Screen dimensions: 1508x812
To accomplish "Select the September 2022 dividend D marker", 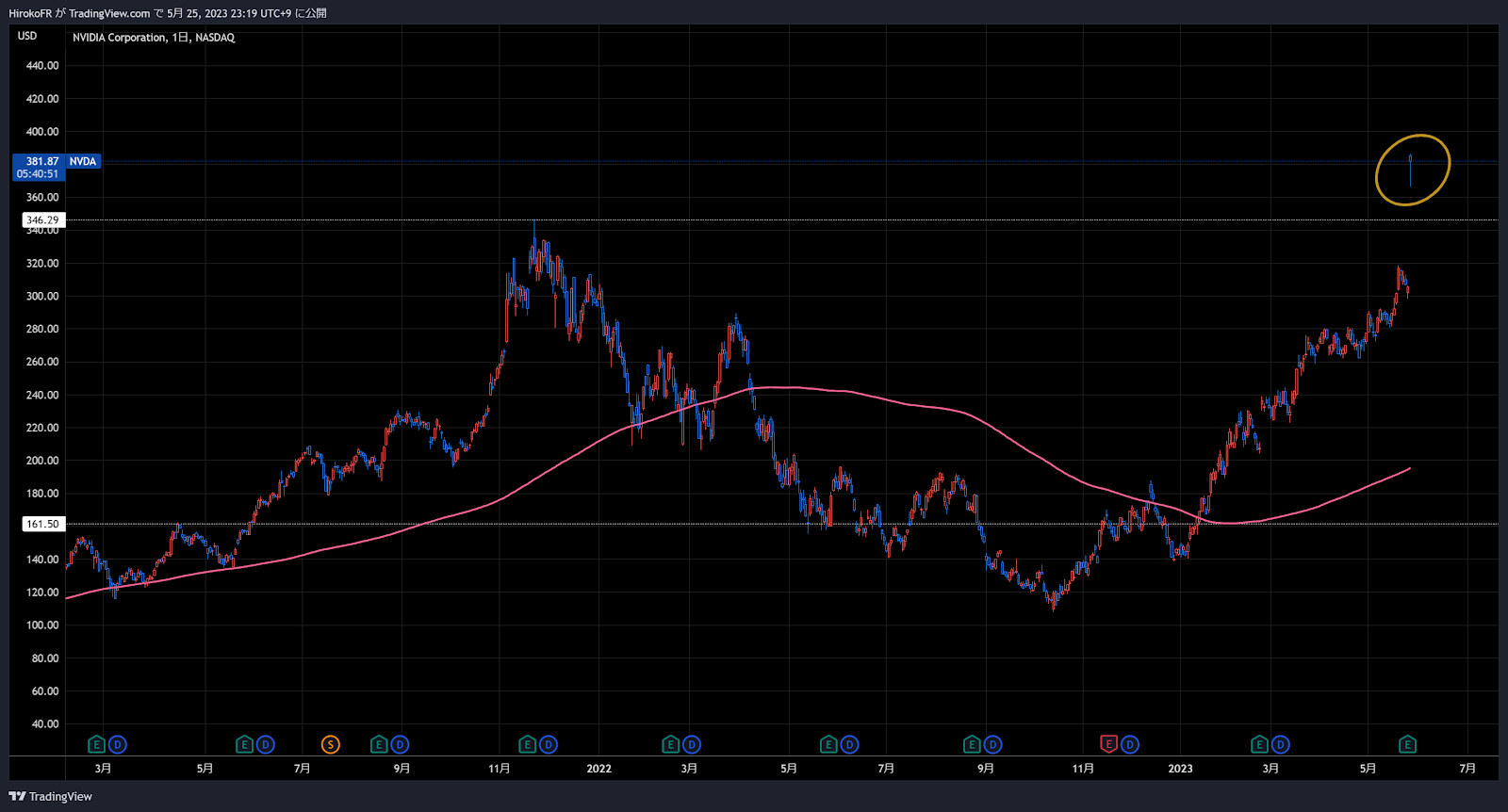I will pos(992,744).
